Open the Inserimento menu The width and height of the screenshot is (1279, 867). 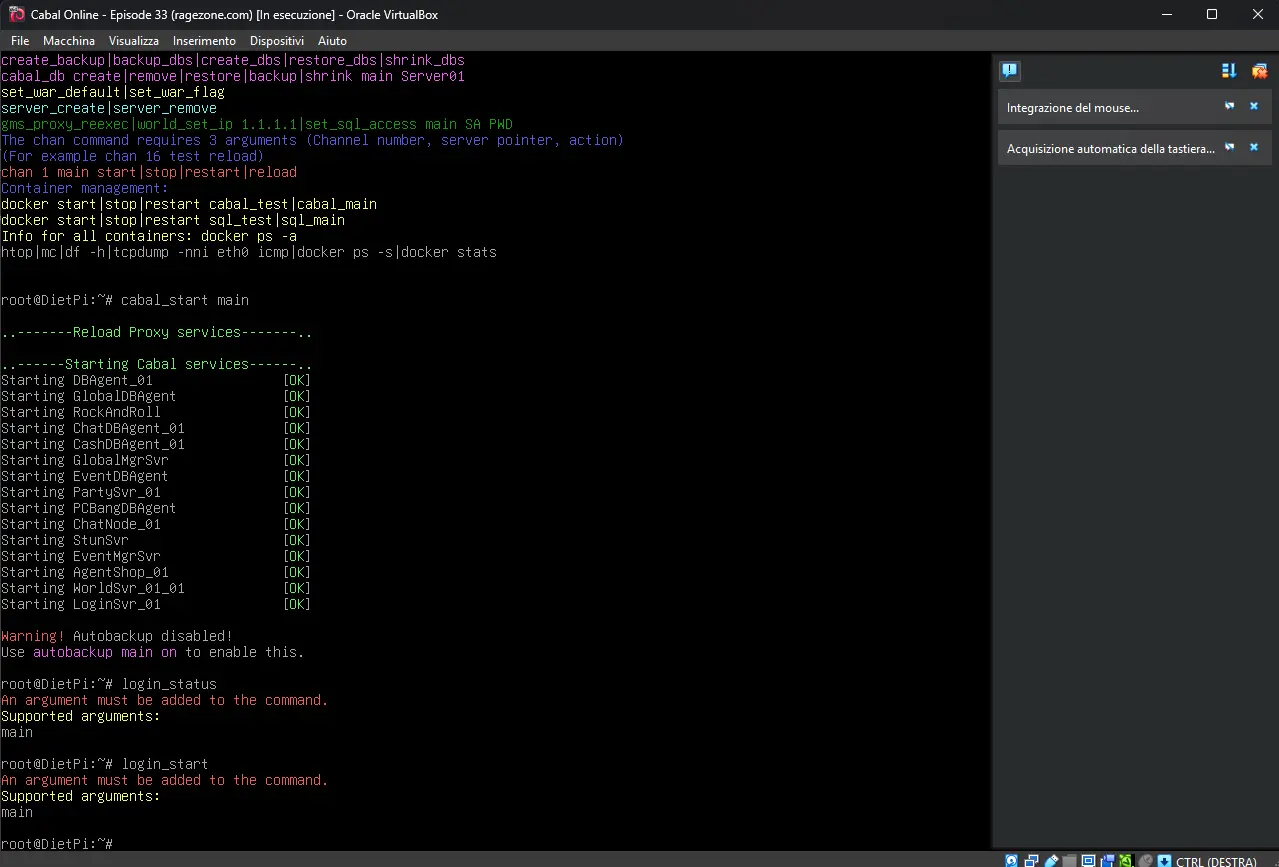pos(204,41)
